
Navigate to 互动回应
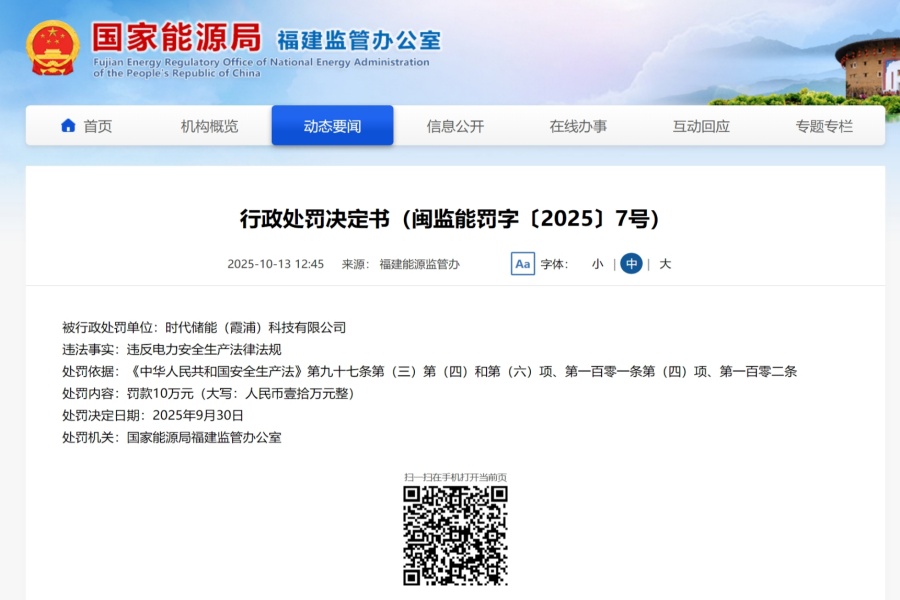pyautogui.click(x=701, y=126)
